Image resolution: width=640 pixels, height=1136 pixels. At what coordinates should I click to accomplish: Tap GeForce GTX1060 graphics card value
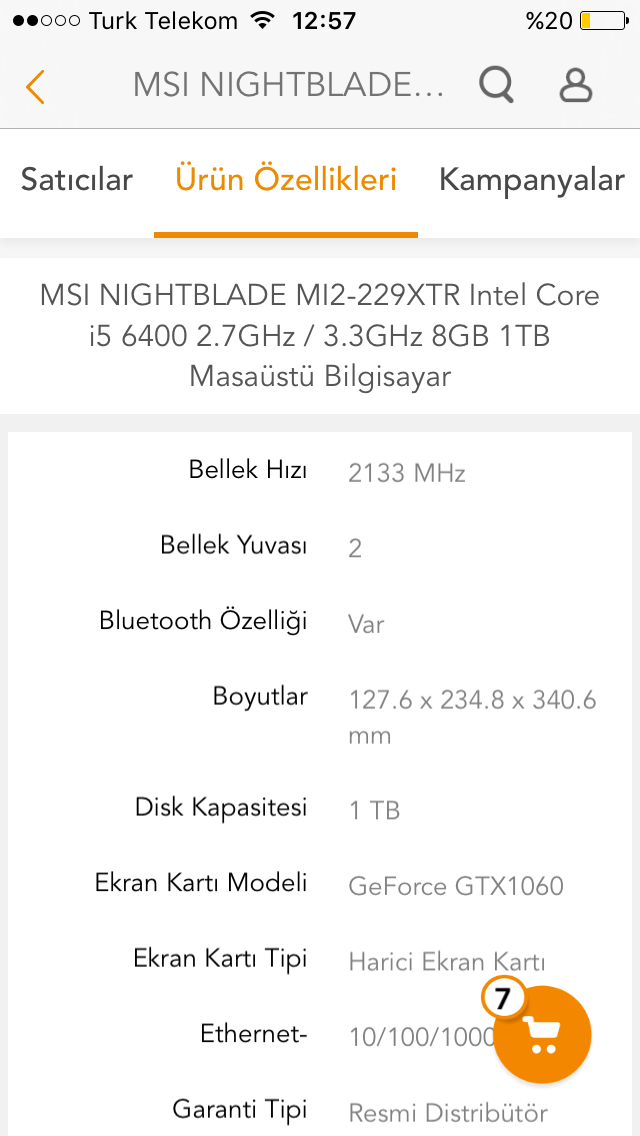click(x=456, y=886)
